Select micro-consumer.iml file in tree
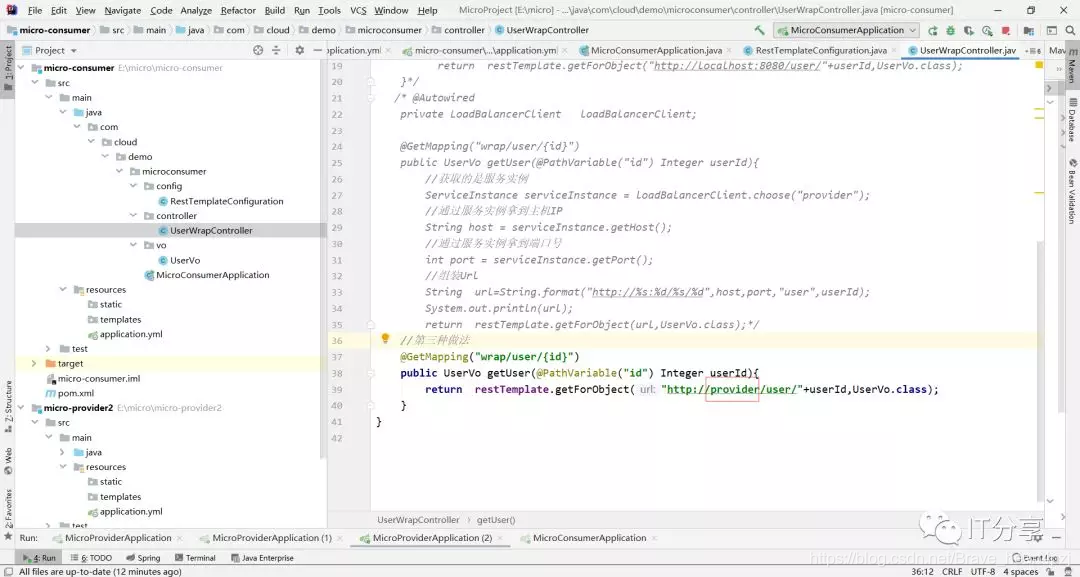 click(98, 378)
